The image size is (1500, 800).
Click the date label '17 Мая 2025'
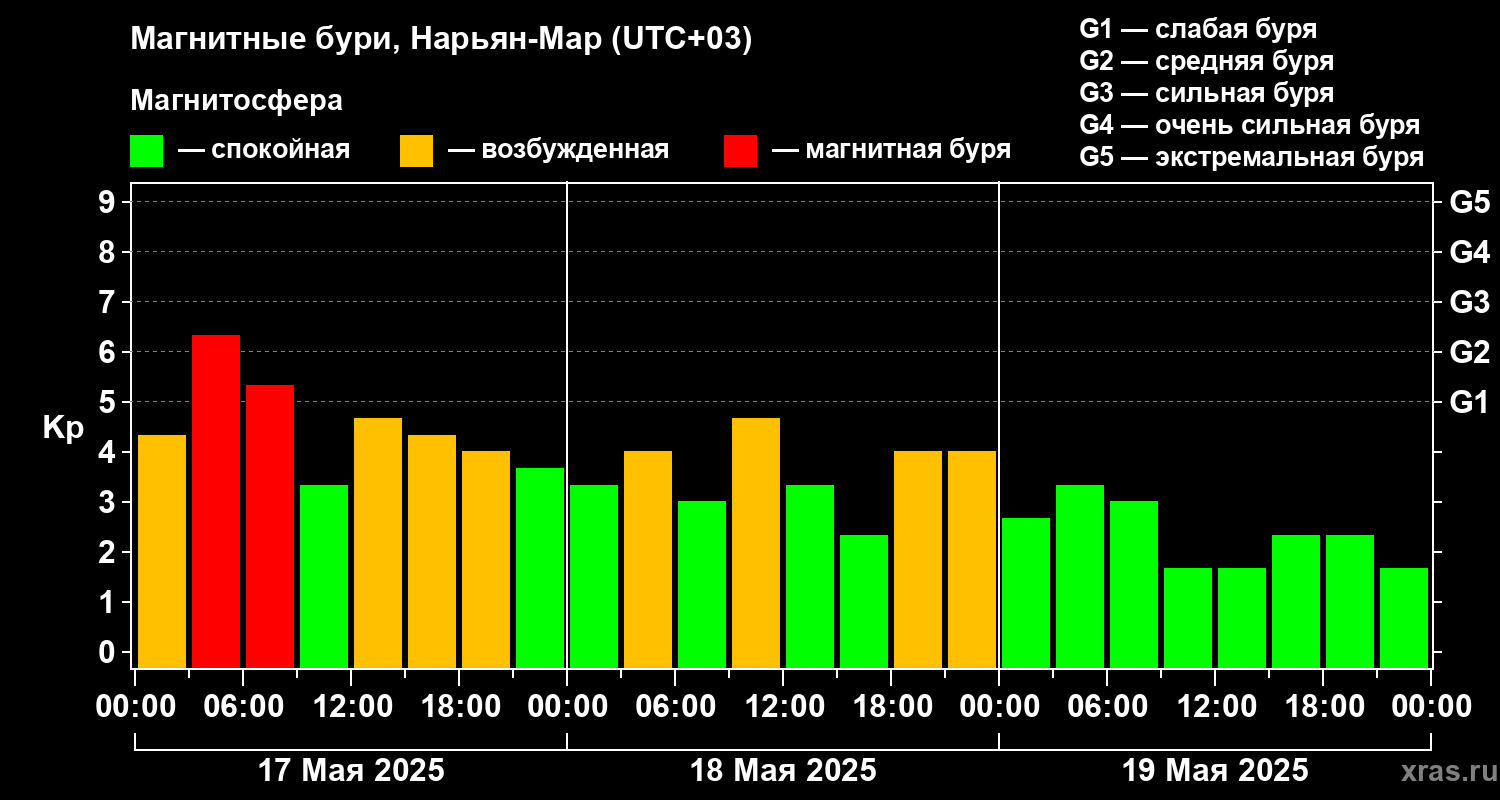pos(351,771)
